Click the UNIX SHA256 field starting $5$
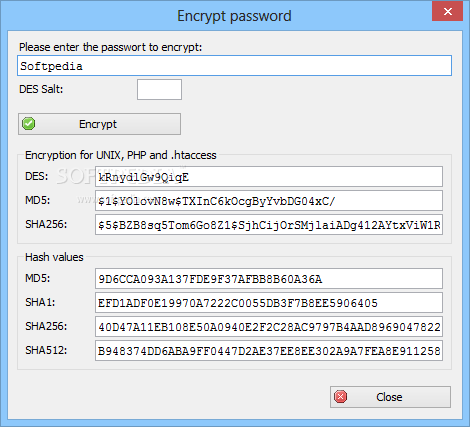Screen dimensions: 470x427 (269, 225)
